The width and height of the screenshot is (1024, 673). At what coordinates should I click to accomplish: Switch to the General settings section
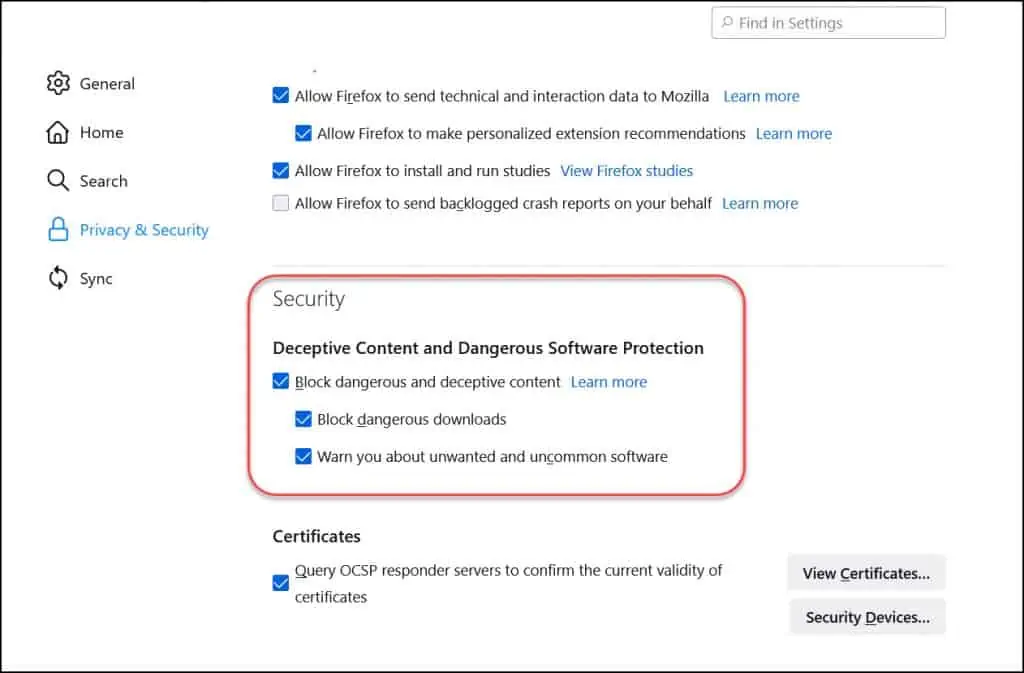(107, 84)
